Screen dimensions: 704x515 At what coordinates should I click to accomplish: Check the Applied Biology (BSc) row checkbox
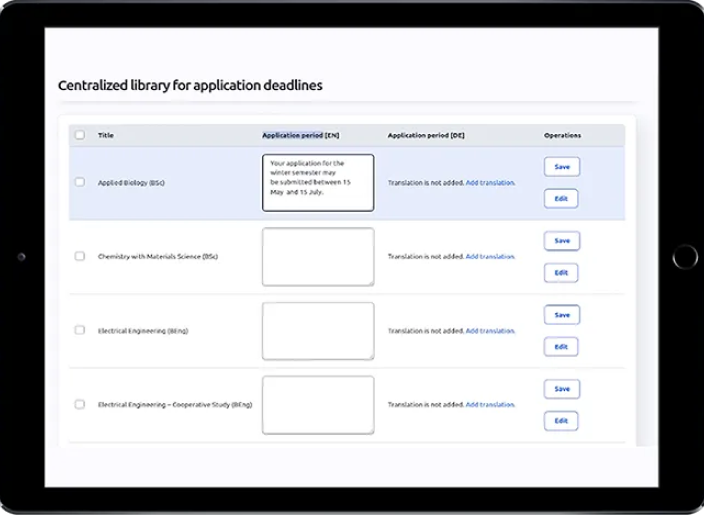80,182
